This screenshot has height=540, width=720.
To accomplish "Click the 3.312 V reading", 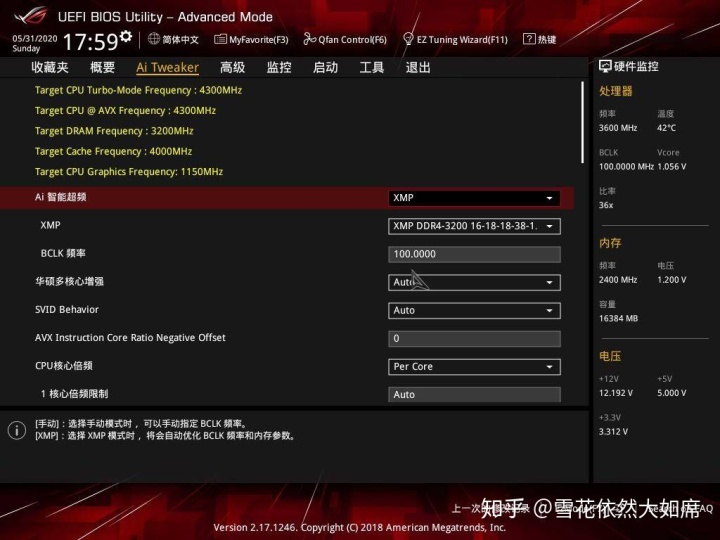I will [613, 432].
